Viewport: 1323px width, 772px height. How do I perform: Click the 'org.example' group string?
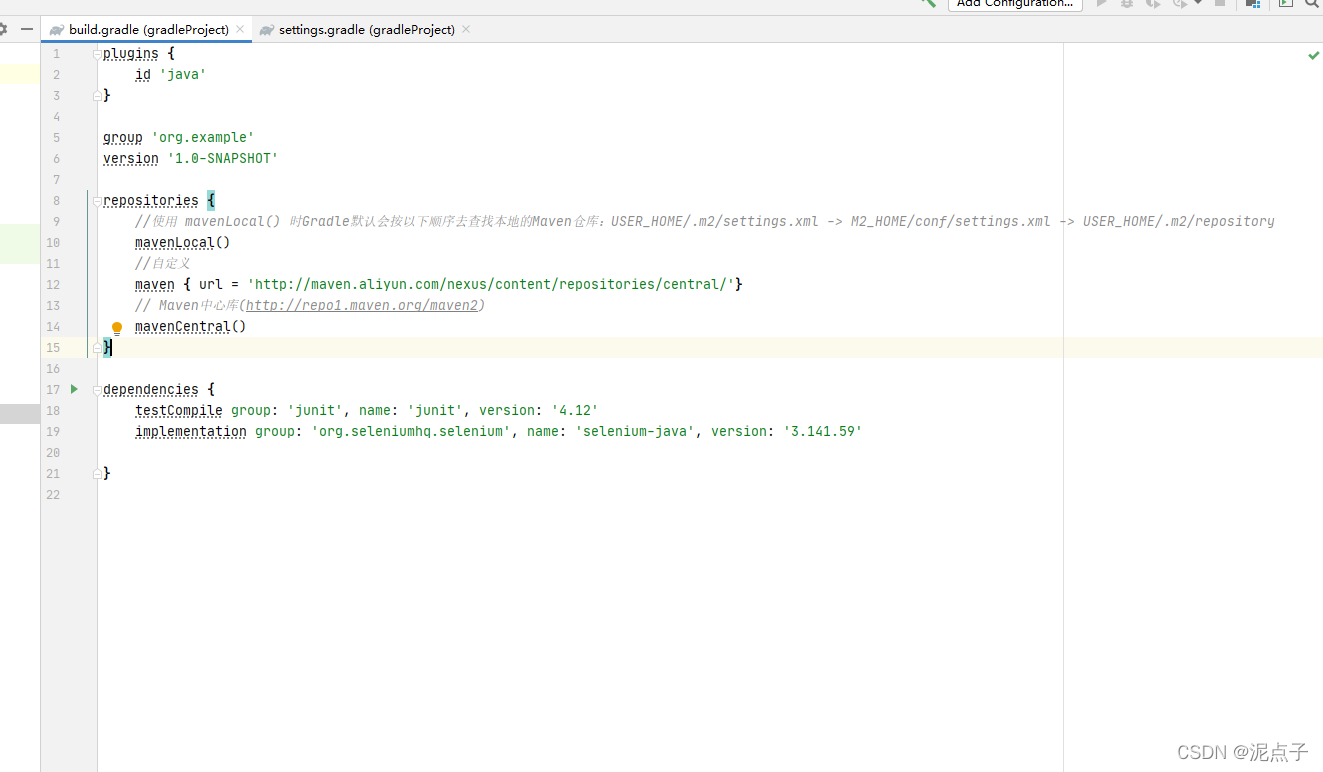tap(203, 137)
